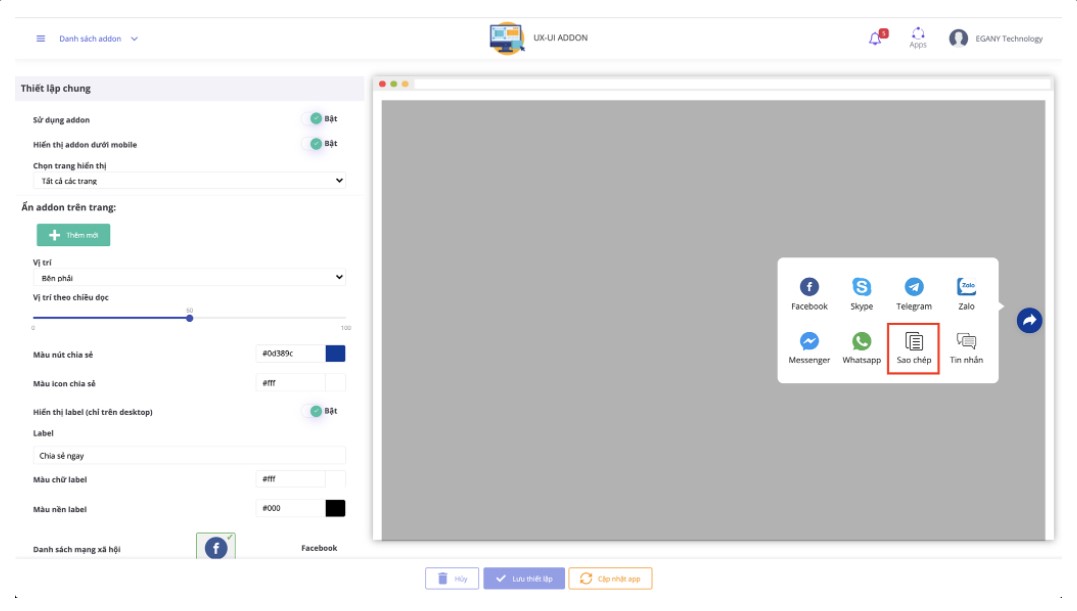1077x611 pixels.
Task: Click the blue Màu nút chia sẻ swatch
Action: 335,354
